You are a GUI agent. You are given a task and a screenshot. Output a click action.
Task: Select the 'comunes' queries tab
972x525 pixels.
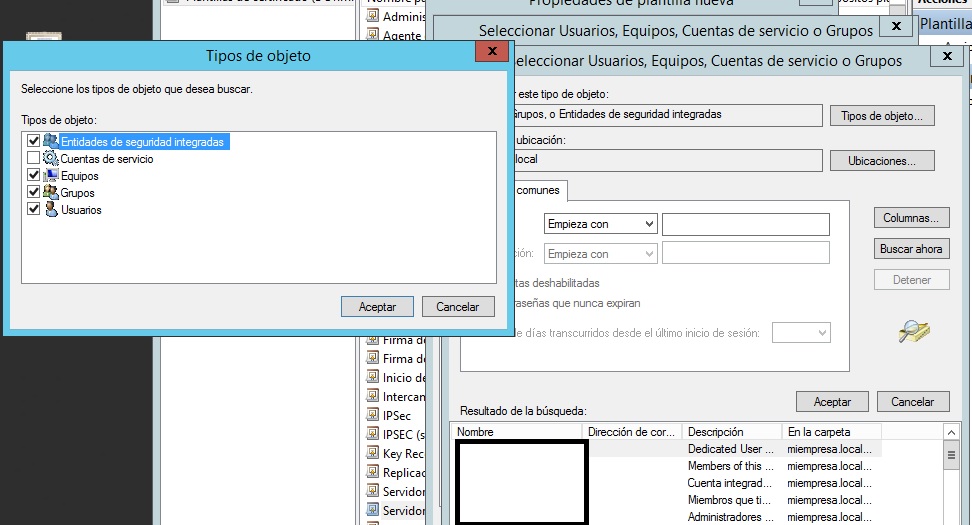point(538,190)
